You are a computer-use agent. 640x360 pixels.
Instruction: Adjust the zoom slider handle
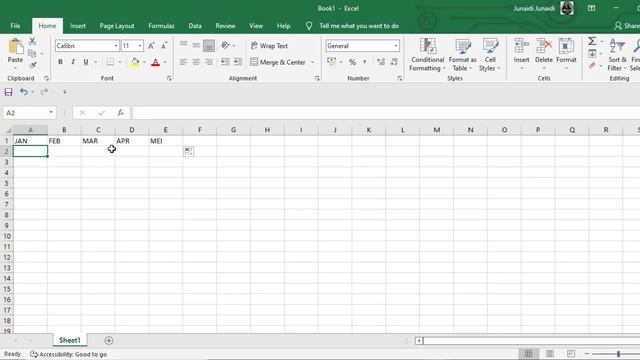tap(618, 354)
